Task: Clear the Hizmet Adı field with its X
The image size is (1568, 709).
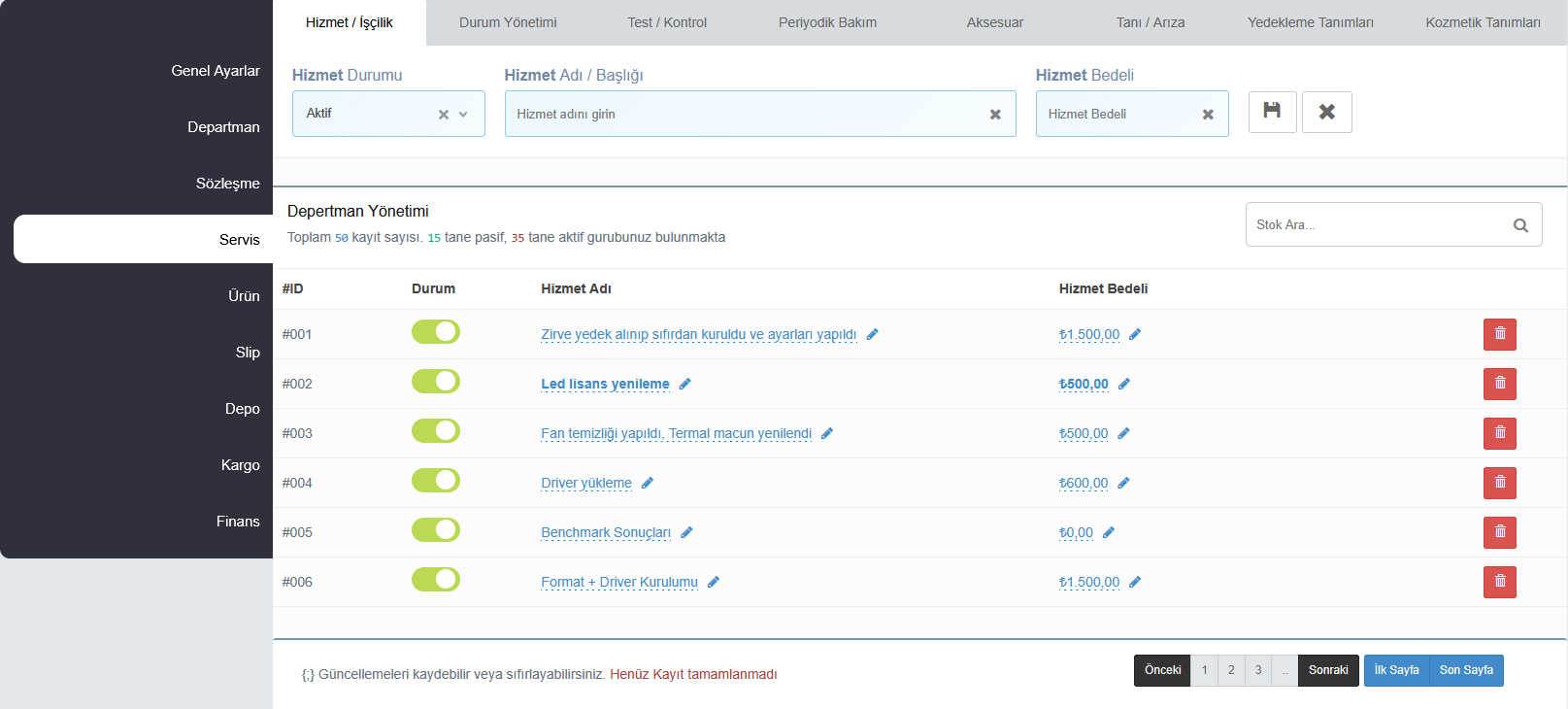Action: point(995,115)
